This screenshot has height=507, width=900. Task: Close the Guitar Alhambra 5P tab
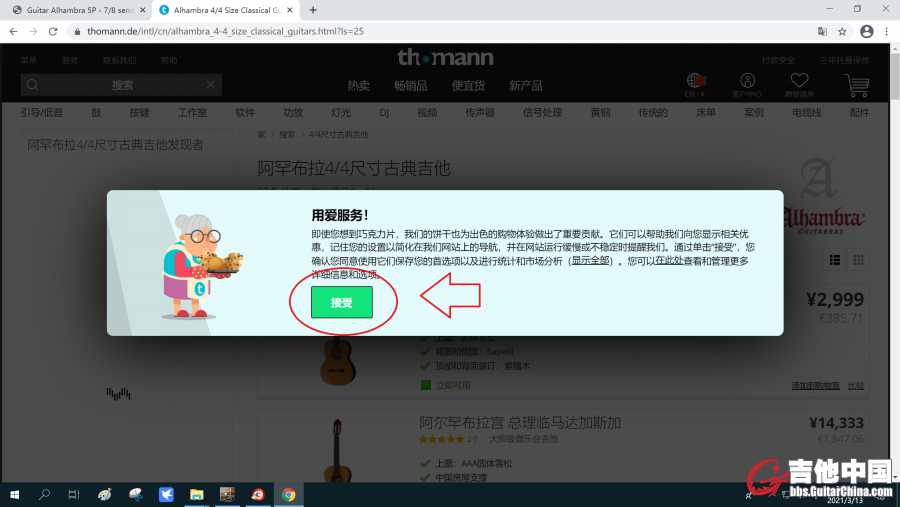(143, 10)
